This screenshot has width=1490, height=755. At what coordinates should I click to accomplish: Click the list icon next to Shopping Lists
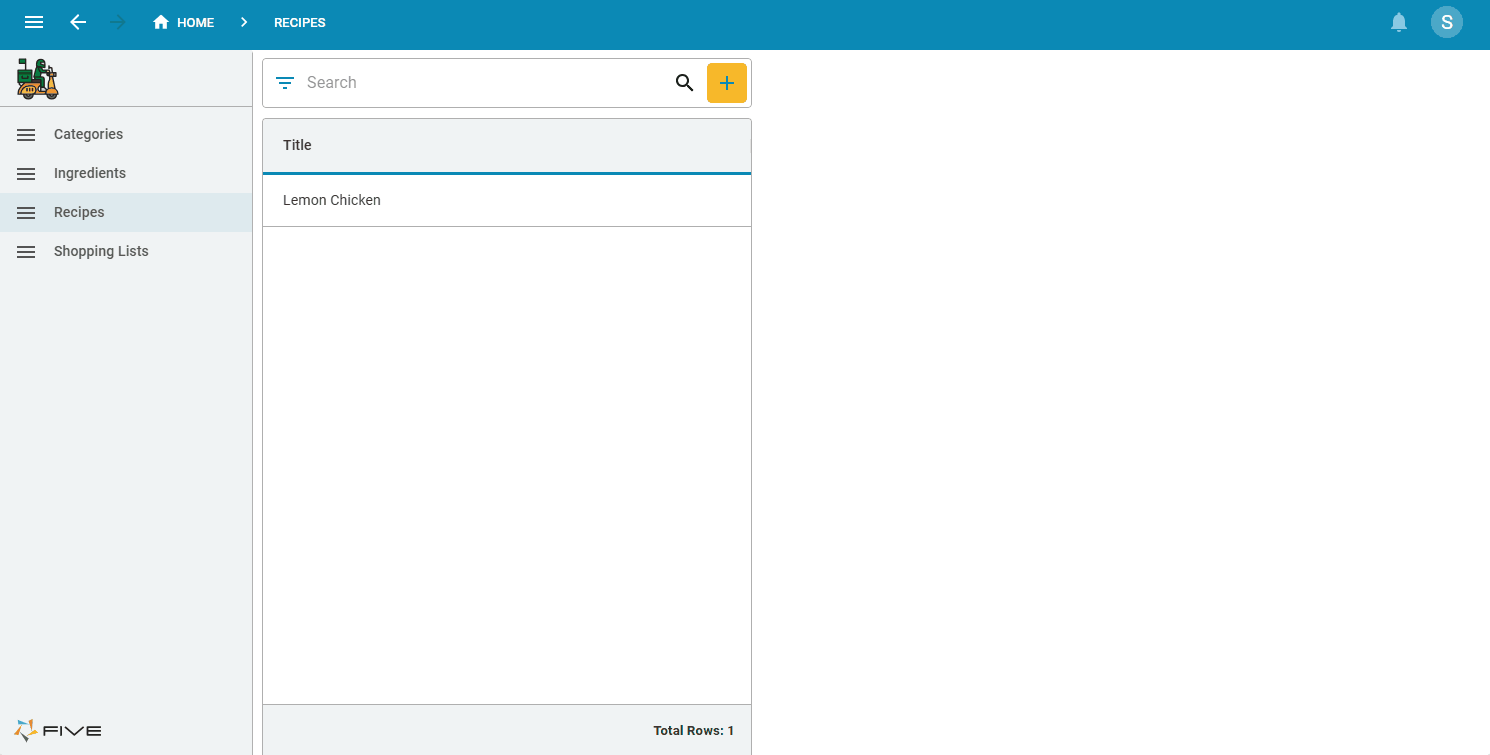tap(25, 251)
